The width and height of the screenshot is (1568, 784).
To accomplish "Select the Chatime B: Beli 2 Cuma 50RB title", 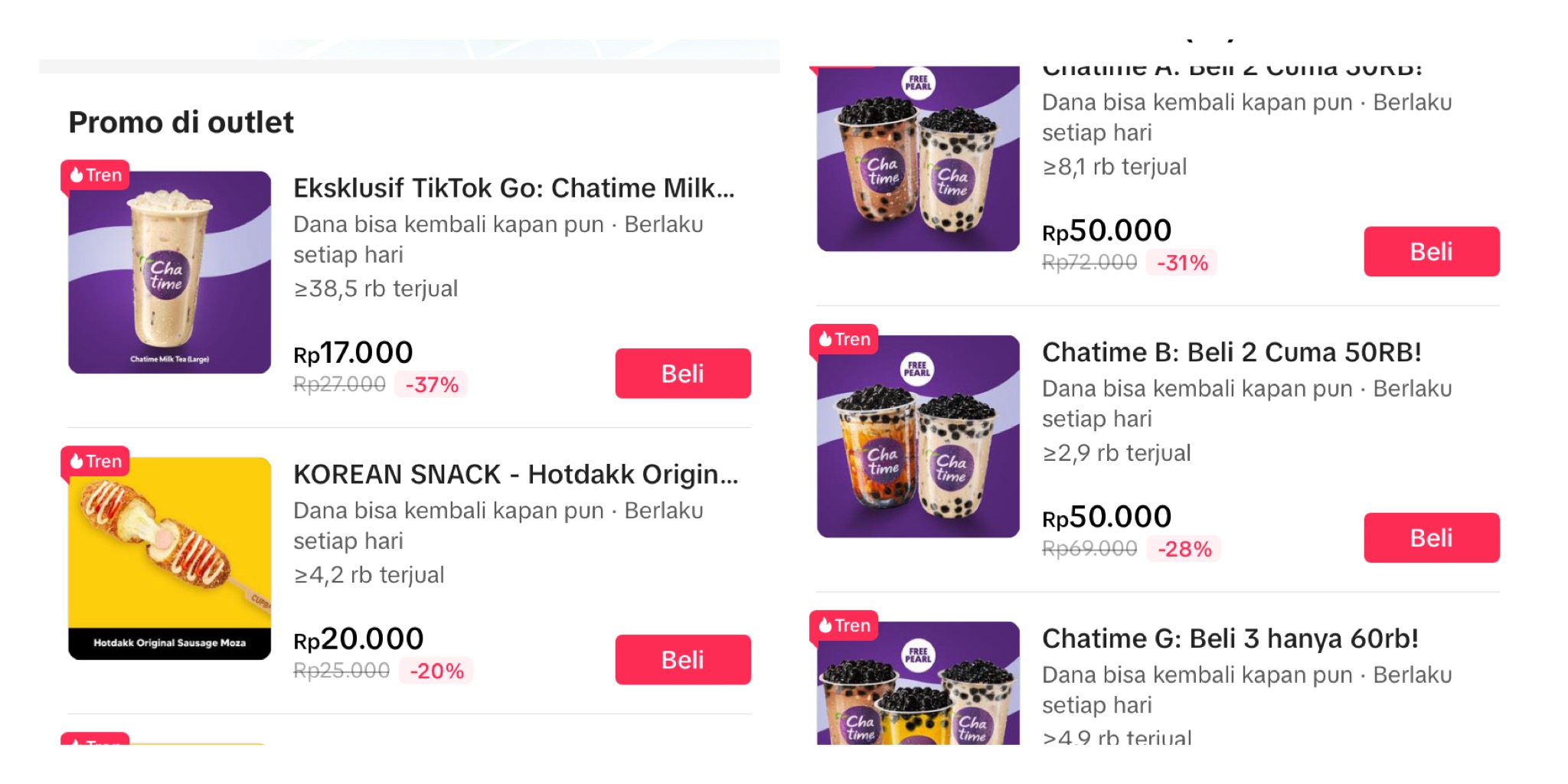I will pos(1231,352).
